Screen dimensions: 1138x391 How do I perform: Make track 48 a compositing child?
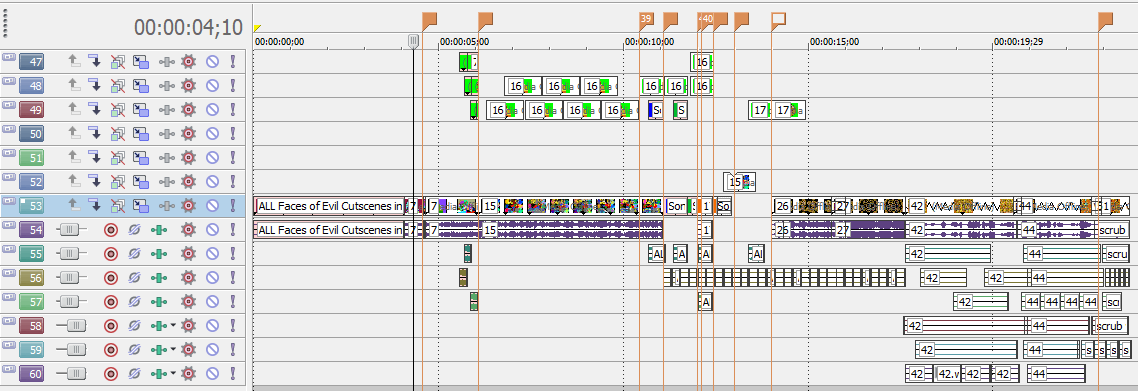(94, 86)
